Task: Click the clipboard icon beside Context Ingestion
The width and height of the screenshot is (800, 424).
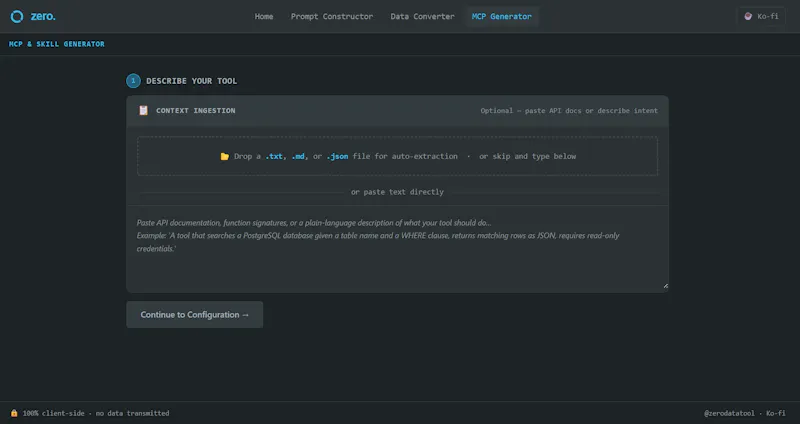Action: point(143,110)
